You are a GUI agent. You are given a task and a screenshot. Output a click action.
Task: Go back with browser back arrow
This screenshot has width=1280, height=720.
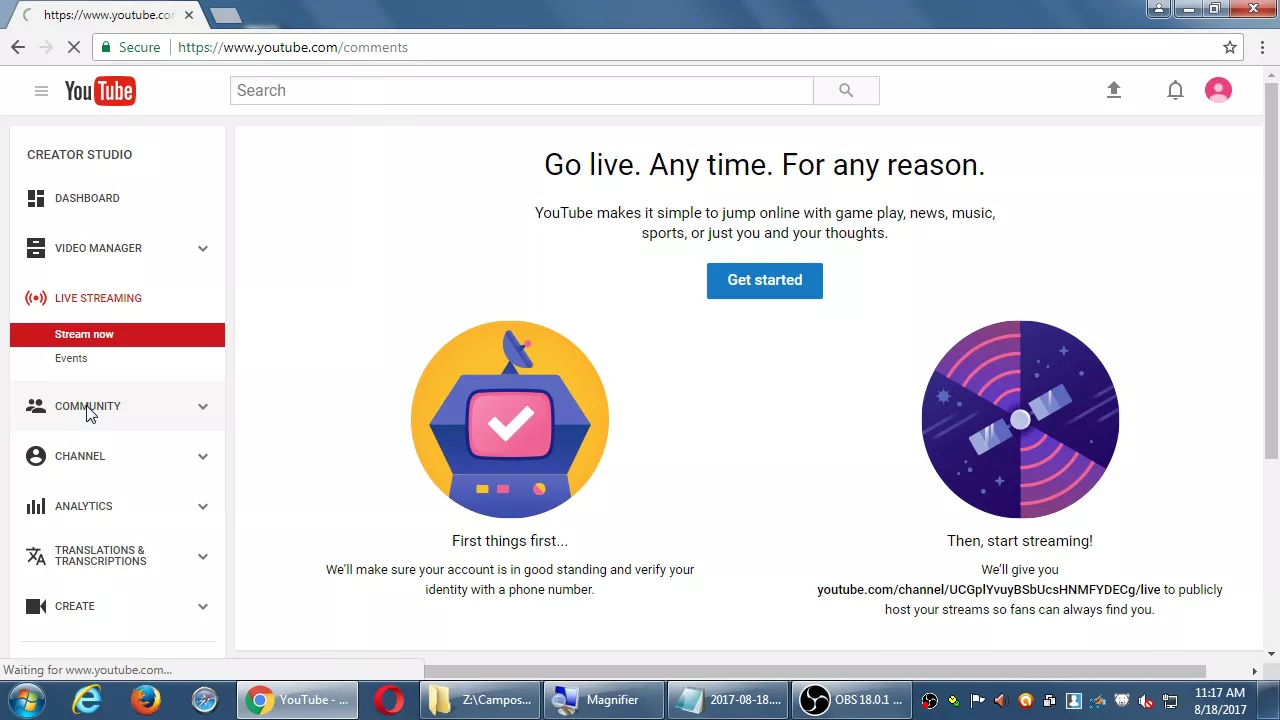click(x=18, y=47)
